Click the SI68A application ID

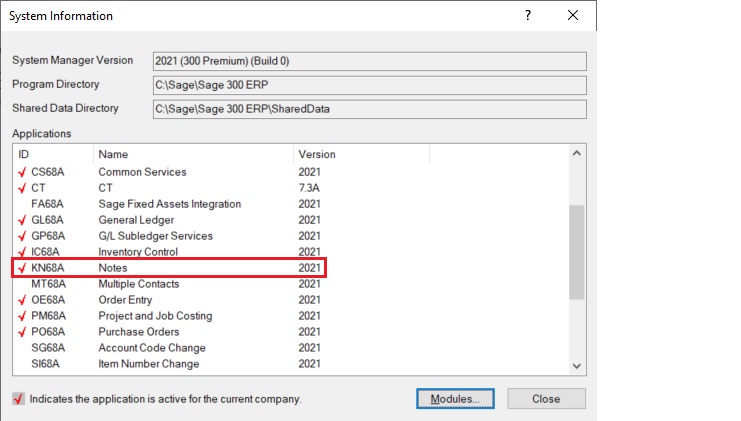(45, 364)
